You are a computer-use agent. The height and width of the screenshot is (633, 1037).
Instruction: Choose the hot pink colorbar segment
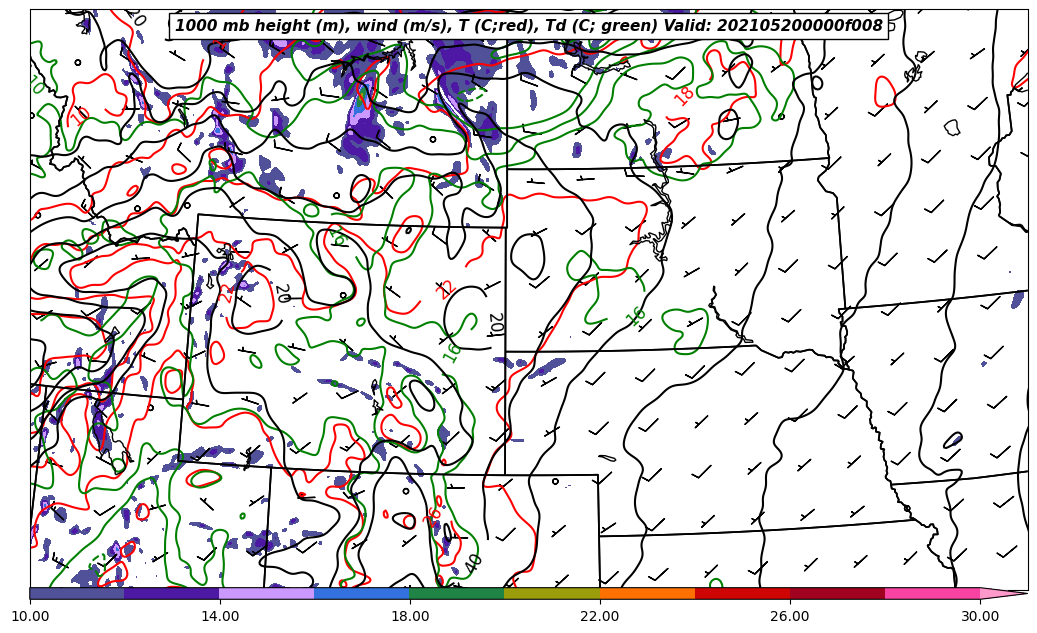[x=932, y=593]
